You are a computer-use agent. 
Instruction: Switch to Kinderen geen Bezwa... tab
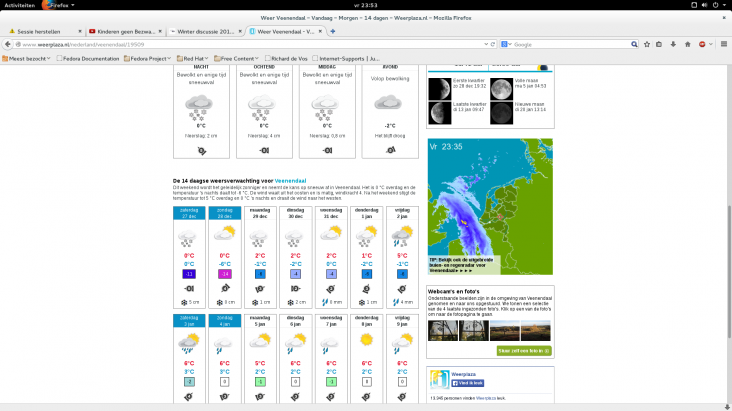coord(126,31)
